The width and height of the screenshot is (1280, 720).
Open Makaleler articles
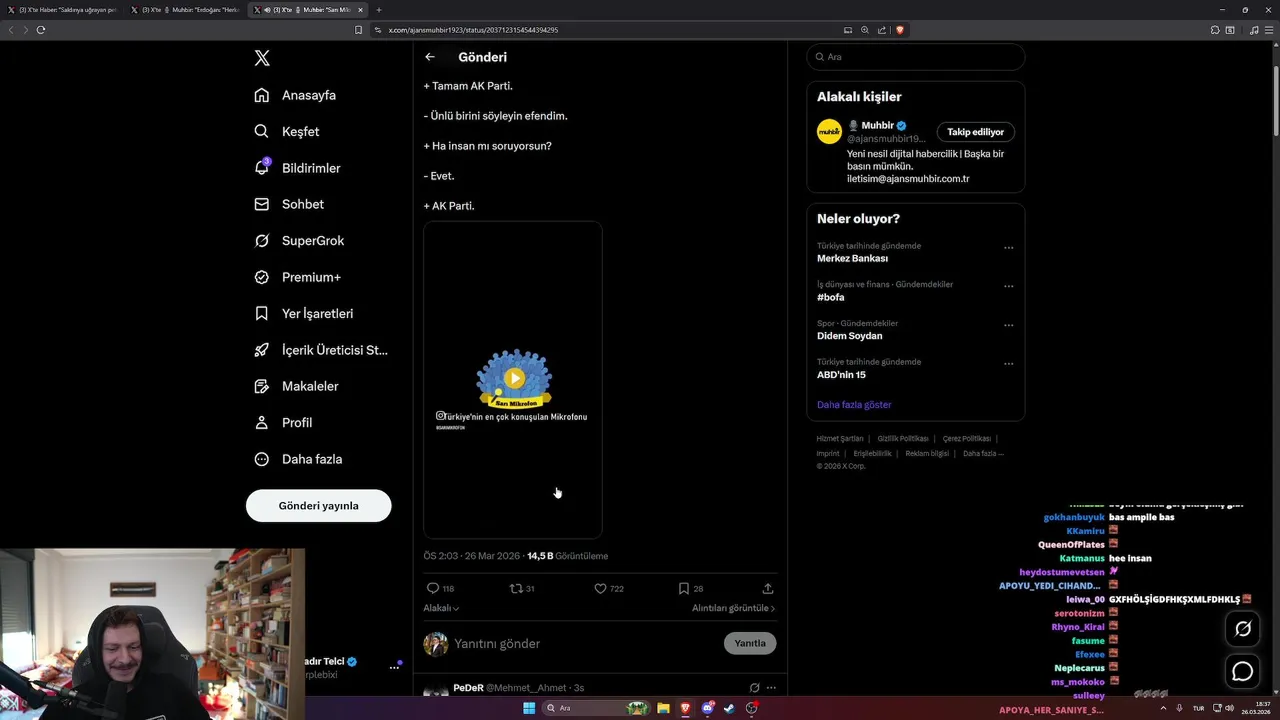coord(296,386)
